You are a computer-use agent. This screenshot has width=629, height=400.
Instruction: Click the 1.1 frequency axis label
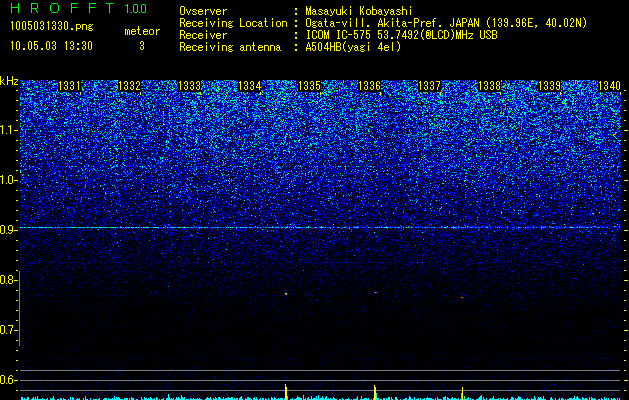[6, 130]
